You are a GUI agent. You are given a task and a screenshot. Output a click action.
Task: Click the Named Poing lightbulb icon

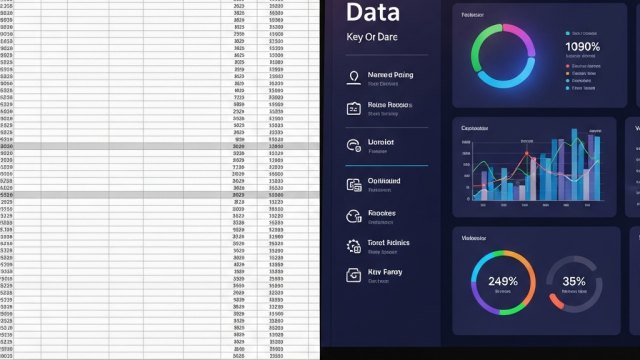click(x=354, y=78)
